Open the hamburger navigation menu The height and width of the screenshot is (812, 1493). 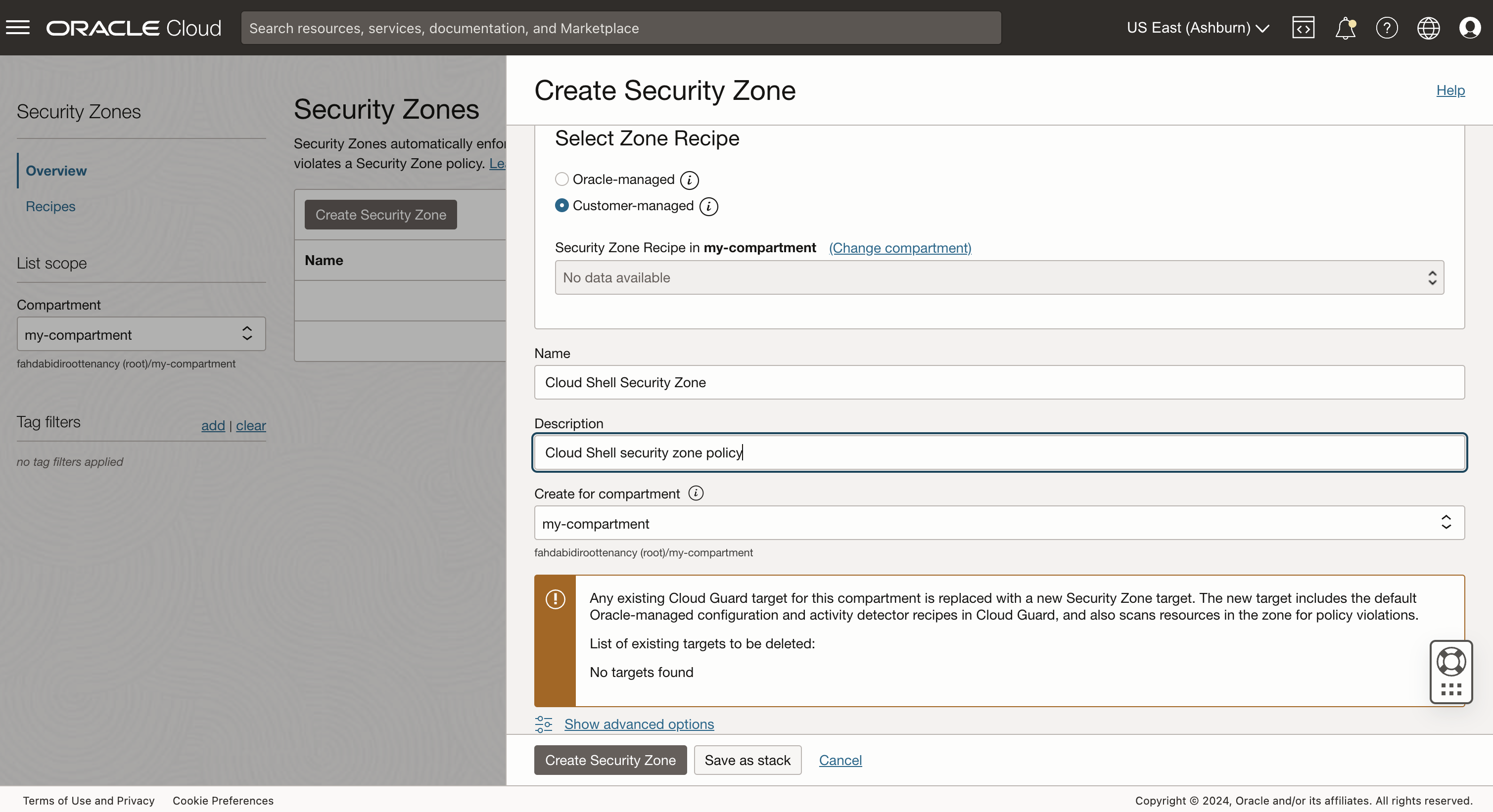17,27
